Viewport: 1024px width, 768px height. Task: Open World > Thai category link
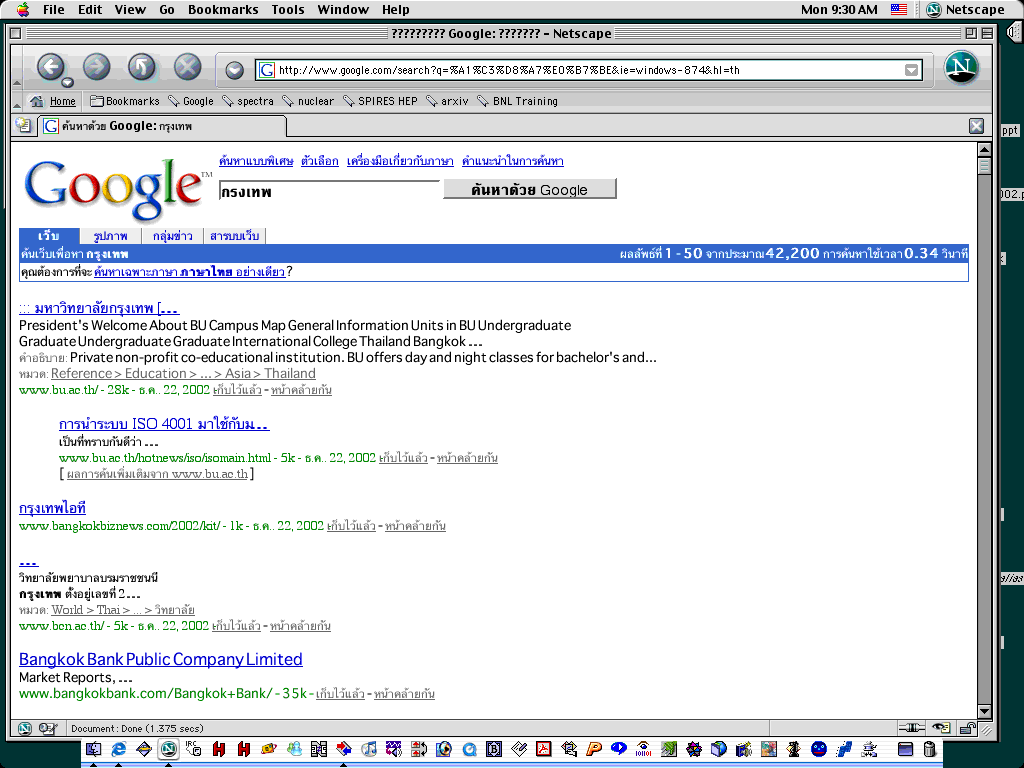coord(123,610)
